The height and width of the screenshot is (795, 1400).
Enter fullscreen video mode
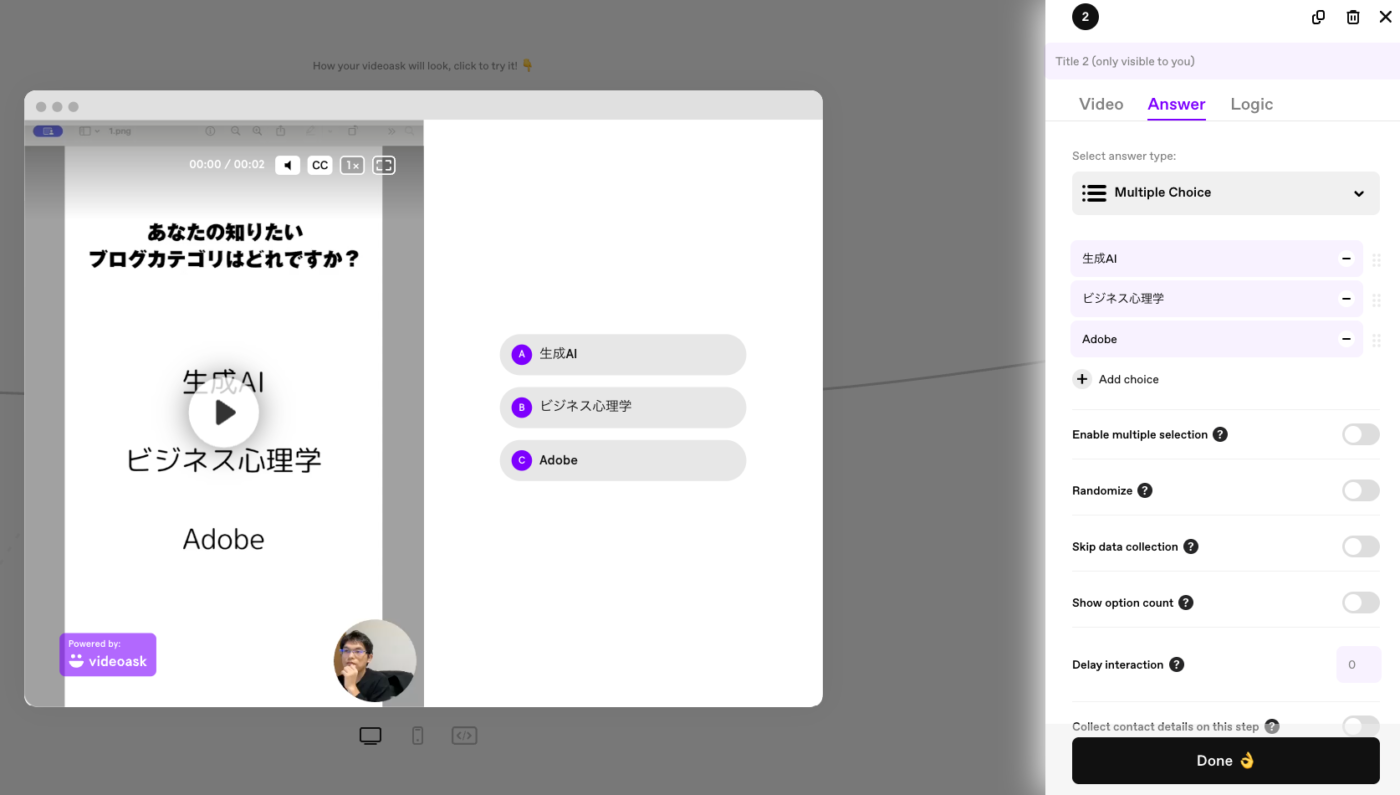384,165
